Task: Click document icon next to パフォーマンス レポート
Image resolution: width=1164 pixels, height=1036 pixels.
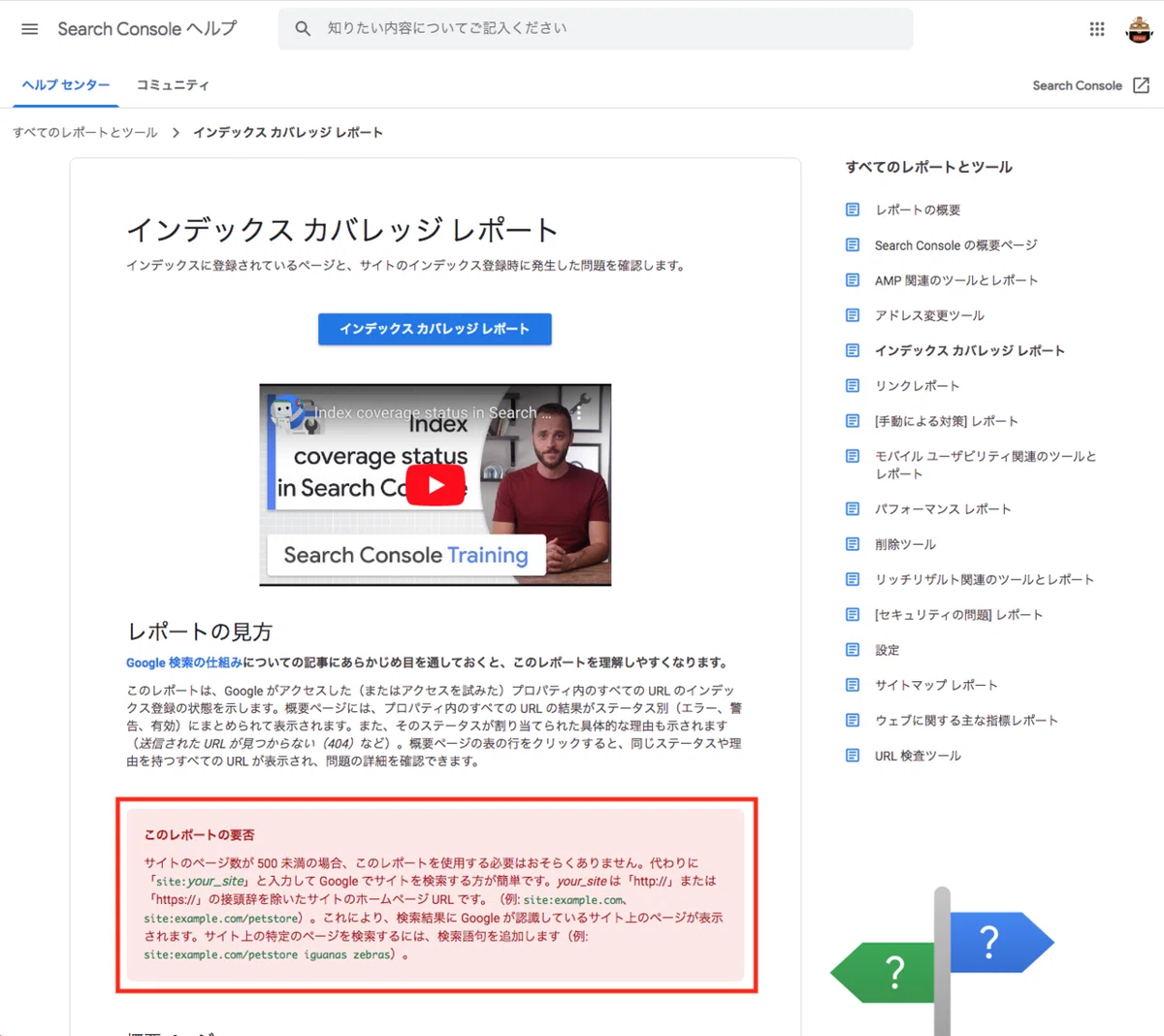Action: [x=853, y=509]
